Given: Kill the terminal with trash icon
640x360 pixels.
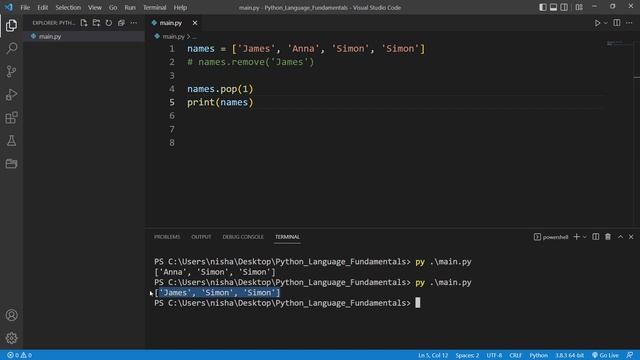Looking at the screenshot, I should point(608,237).
